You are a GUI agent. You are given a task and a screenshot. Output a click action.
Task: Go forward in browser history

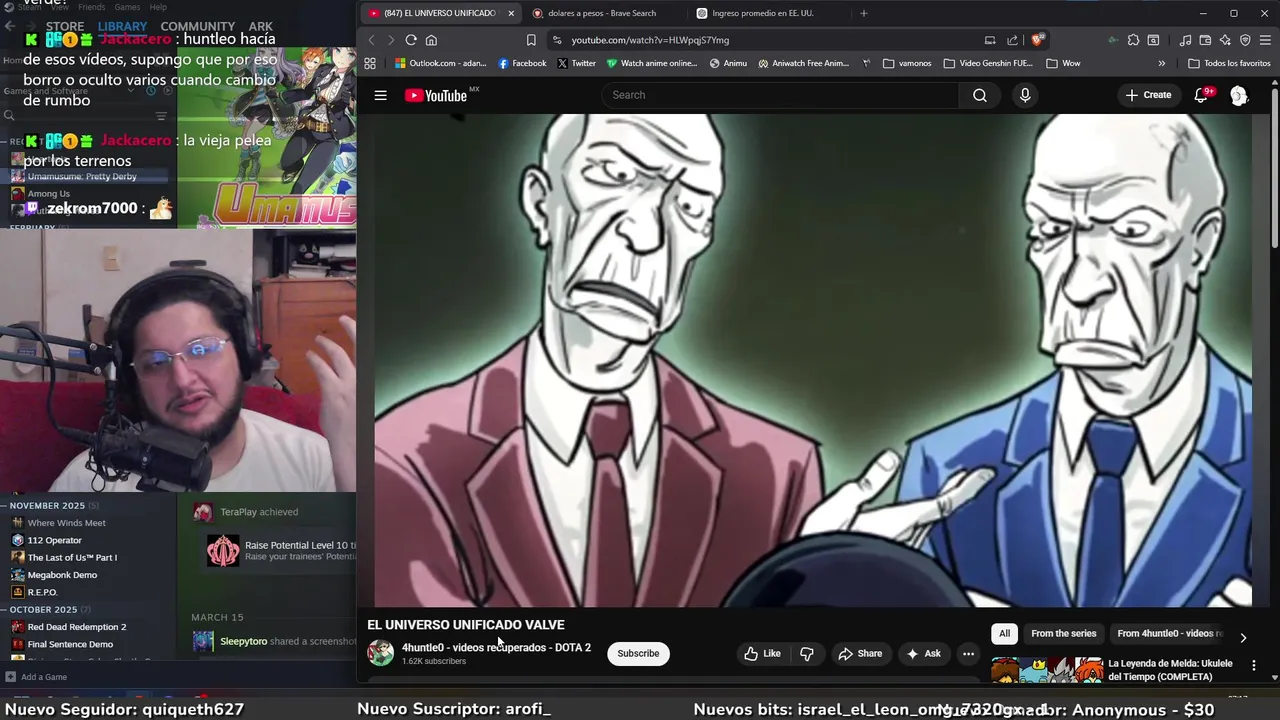390,40
